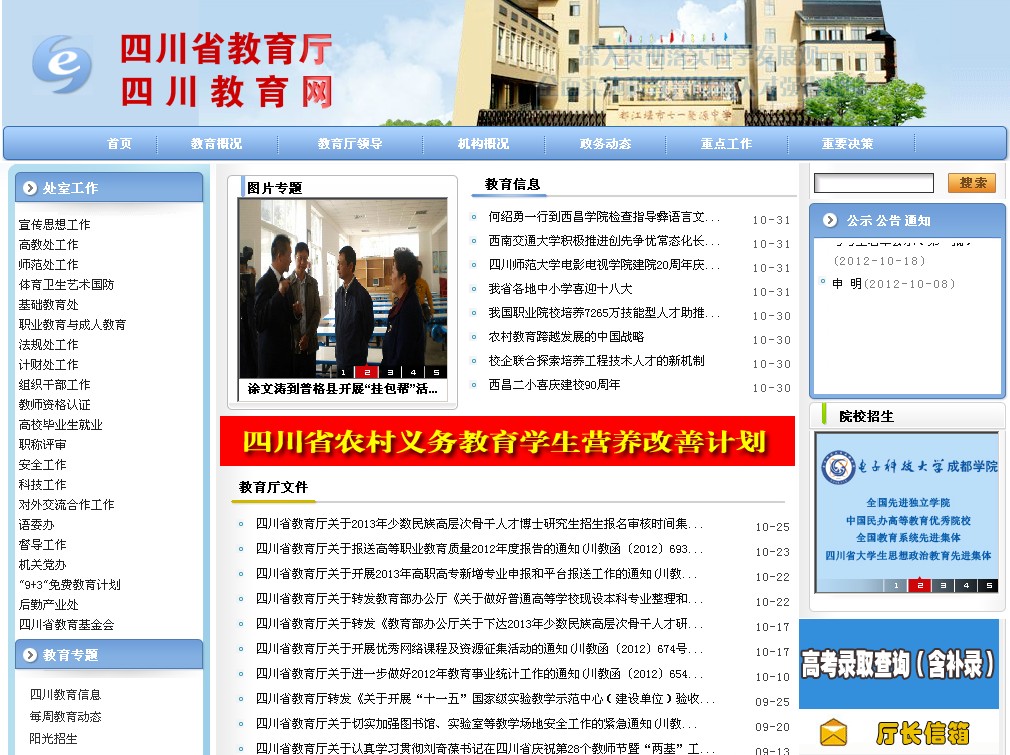This screenshot has width=1010, height=755.
Task: Open document about 高等职业教育质量2012年度报告
Action: [x=479, y=549]
